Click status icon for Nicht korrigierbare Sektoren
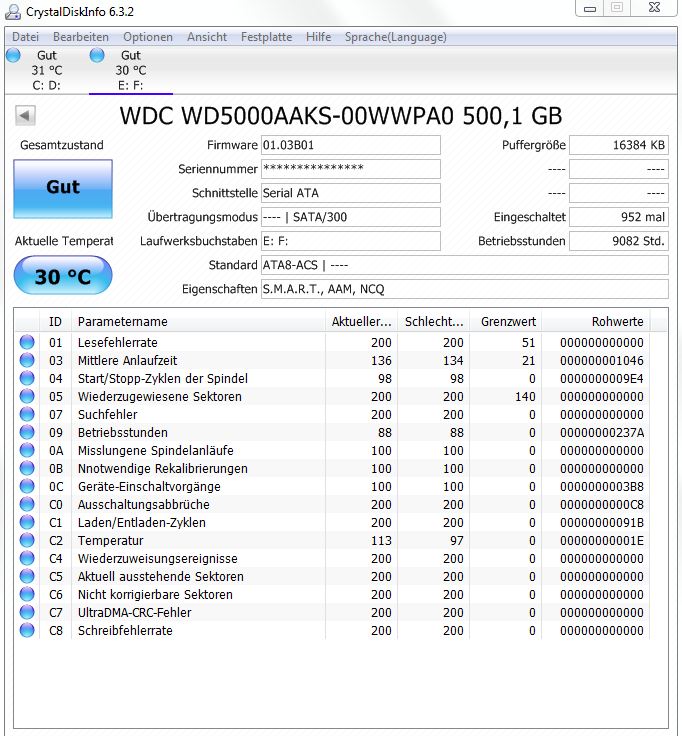 [x=27, y=594]
